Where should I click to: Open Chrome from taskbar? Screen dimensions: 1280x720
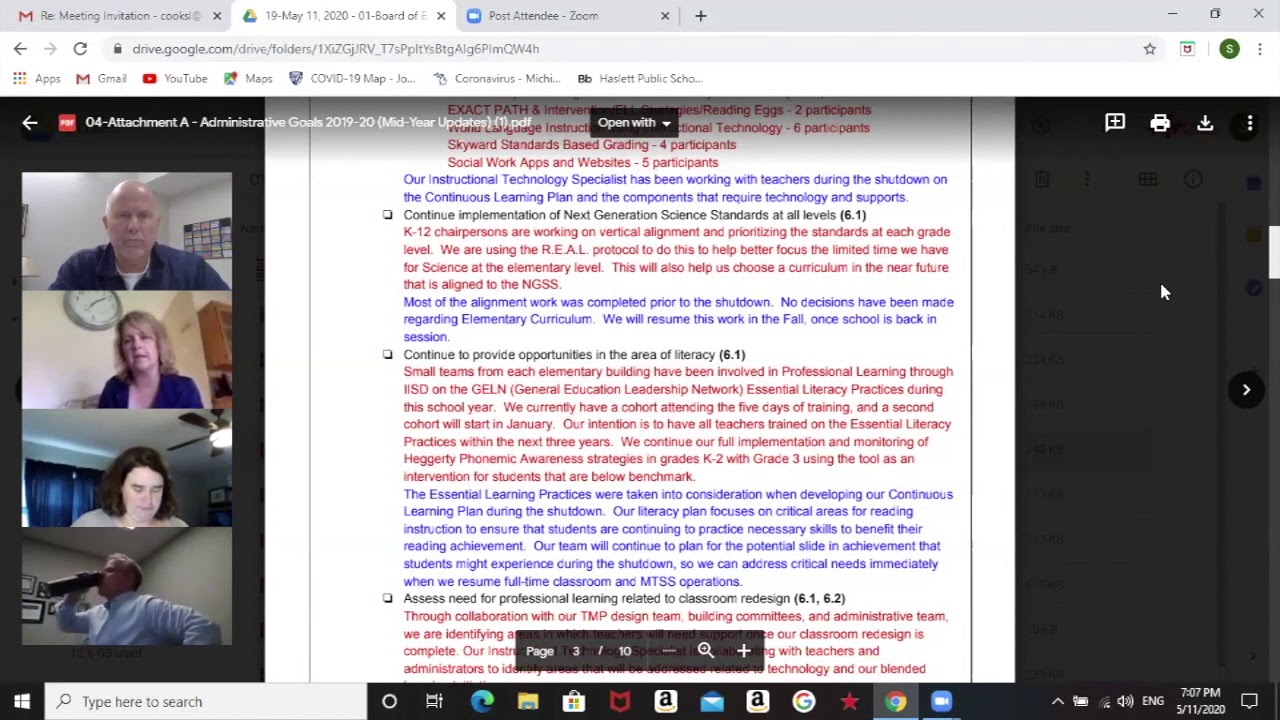click(895, 701)
